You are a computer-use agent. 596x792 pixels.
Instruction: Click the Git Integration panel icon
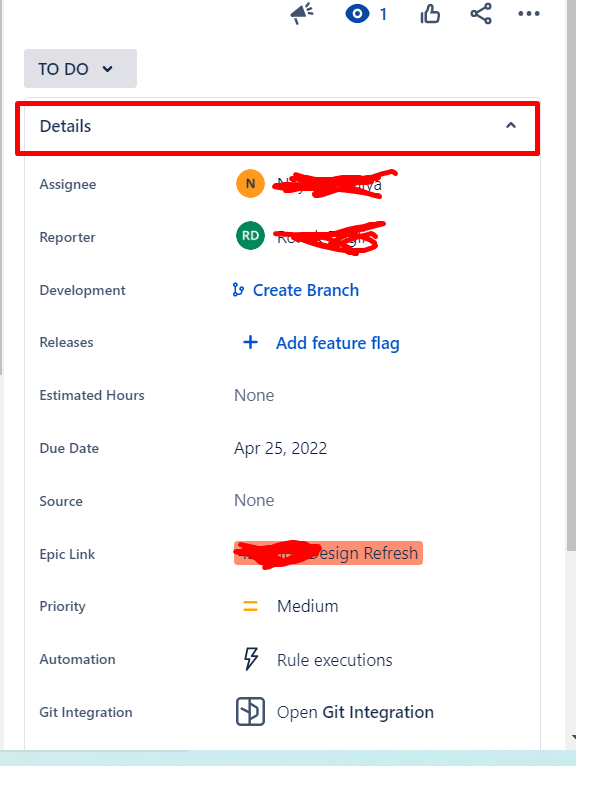pyautogui.click(x=251, y=712)
